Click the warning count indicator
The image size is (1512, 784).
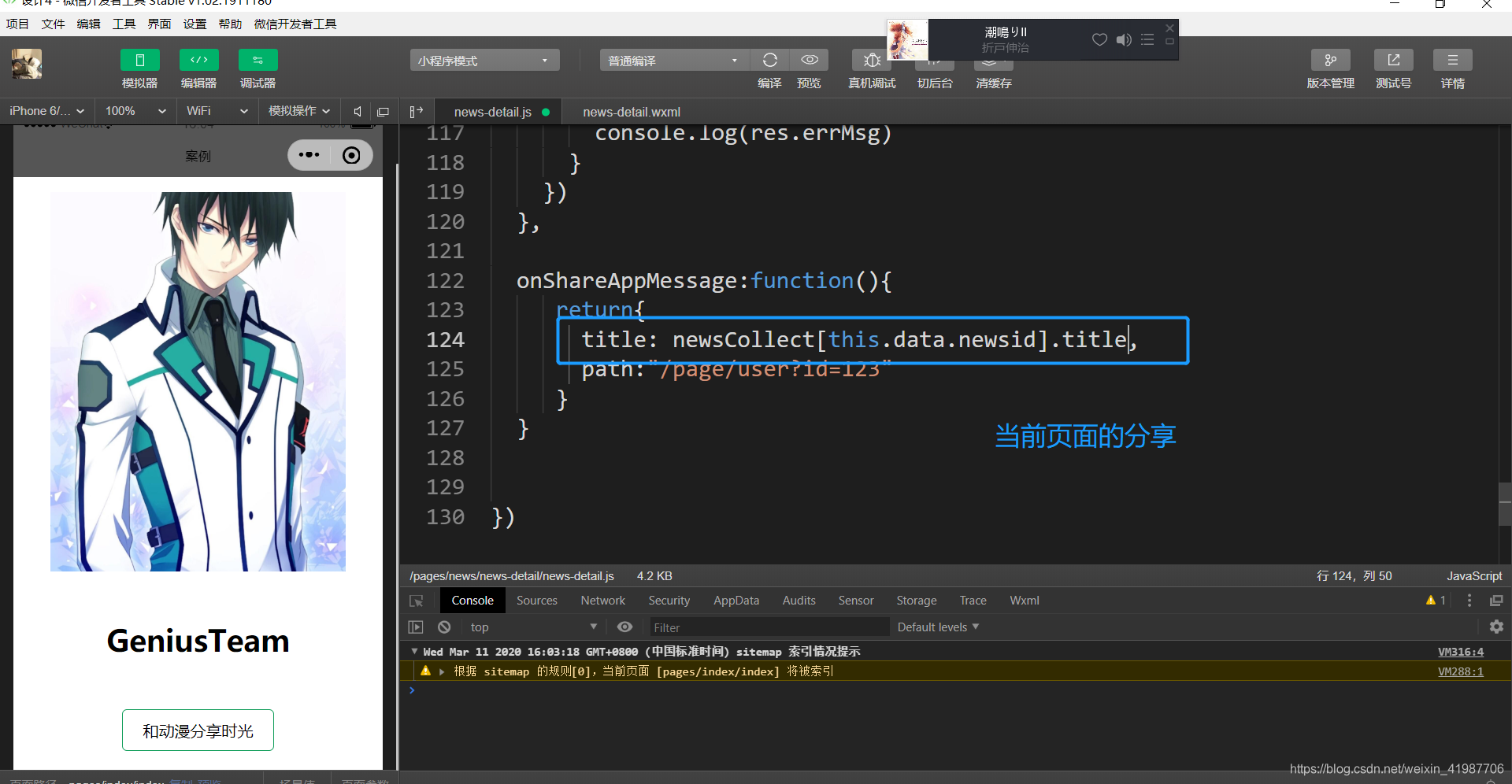(1436, 601)
